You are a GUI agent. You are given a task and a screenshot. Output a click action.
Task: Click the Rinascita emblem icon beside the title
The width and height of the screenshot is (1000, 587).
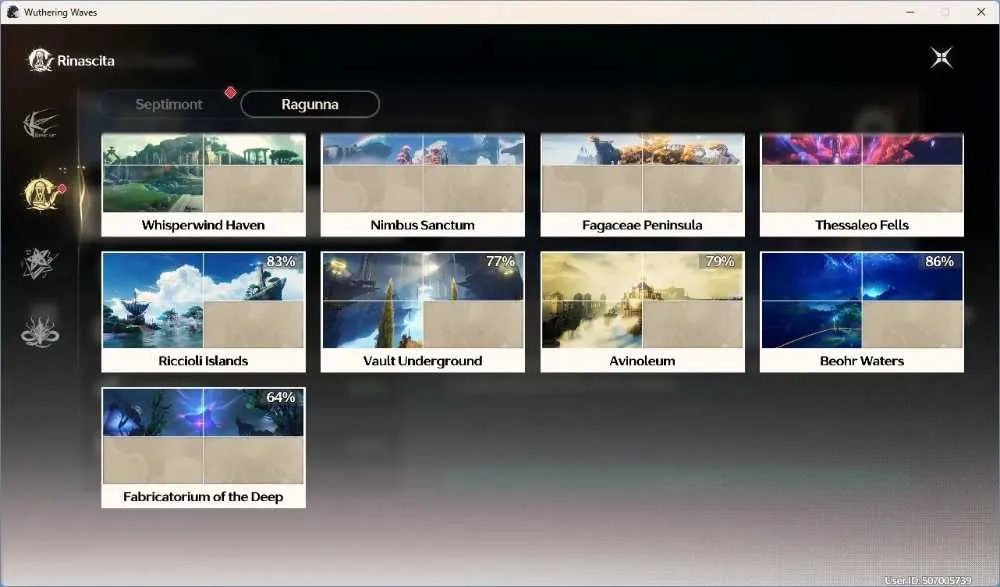40,61
